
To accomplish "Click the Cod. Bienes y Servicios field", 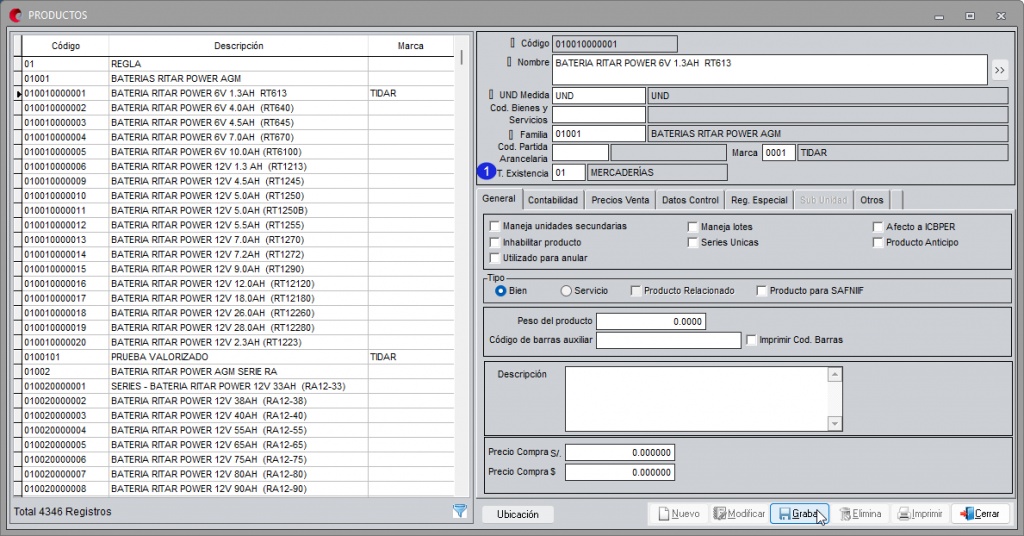I will click(x=599, y=114).
